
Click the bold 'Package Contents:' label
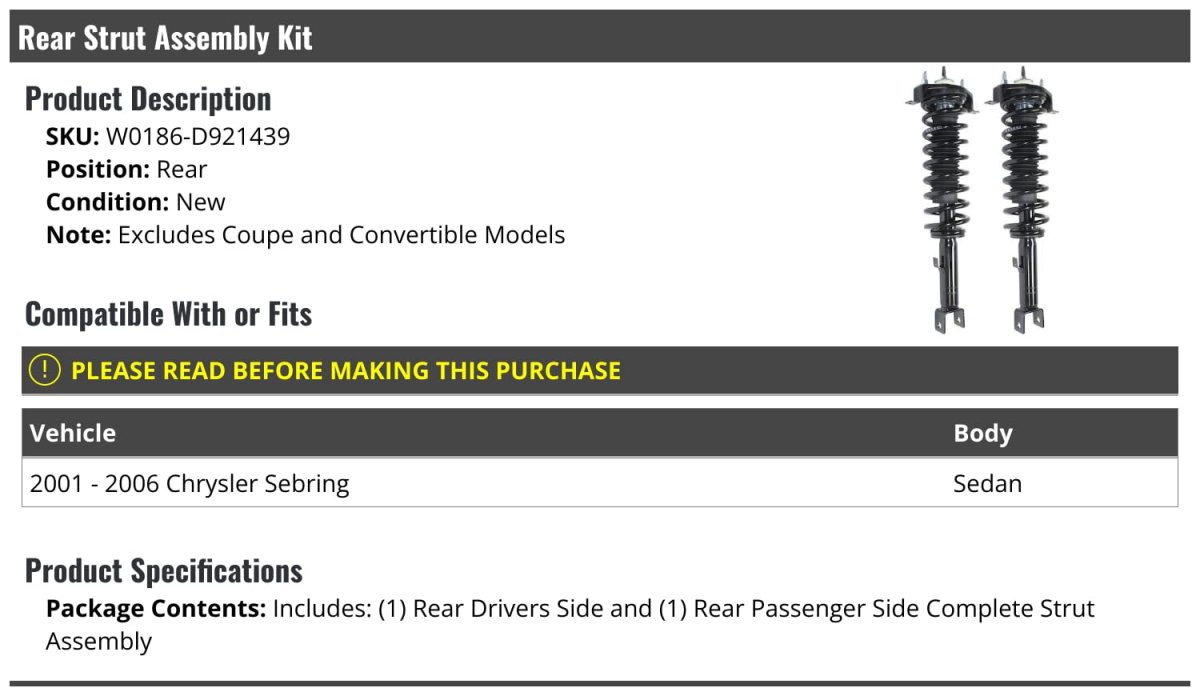(x=156, y=609)
